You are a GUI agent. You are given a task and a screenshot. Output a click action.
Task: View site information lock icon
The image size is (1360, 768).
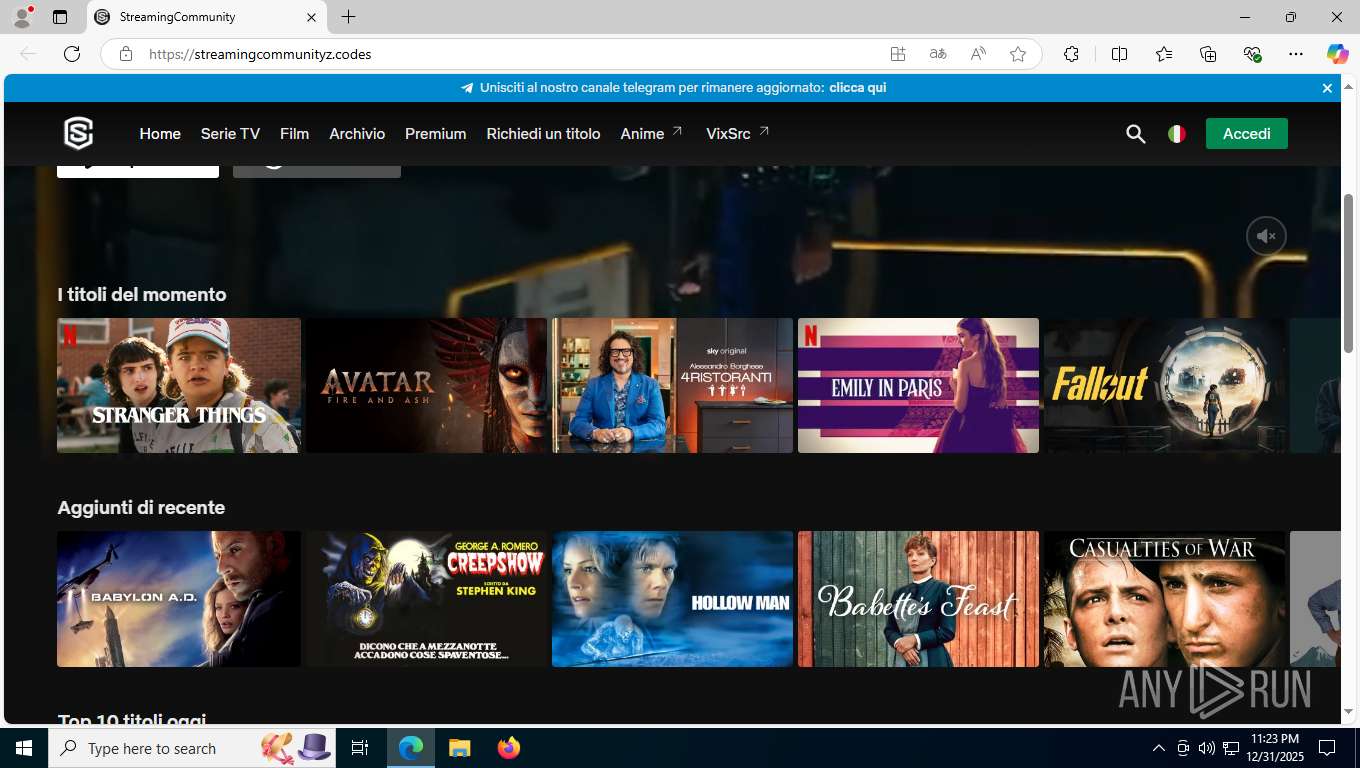(x=126, y=54)
